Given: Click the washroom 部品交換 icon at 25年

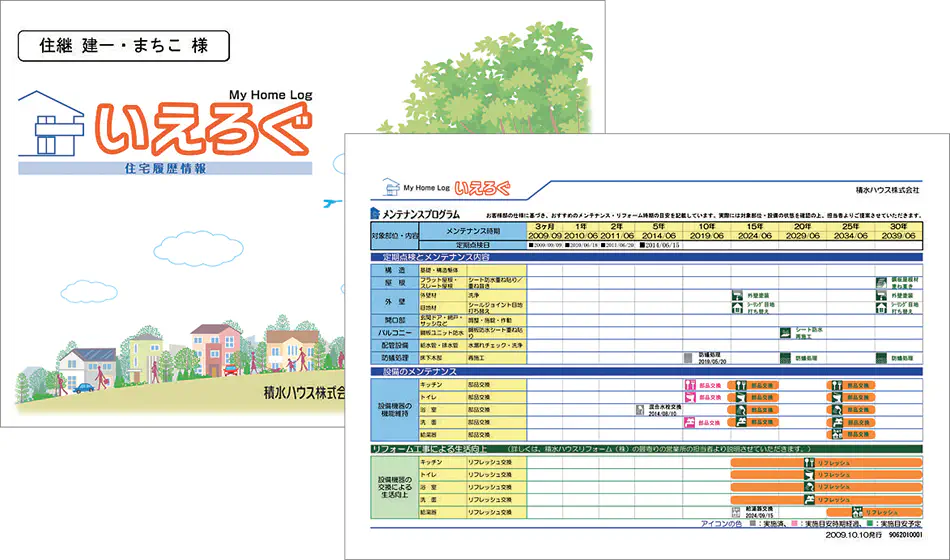Looking at the screenshot, I should point(837,422).
